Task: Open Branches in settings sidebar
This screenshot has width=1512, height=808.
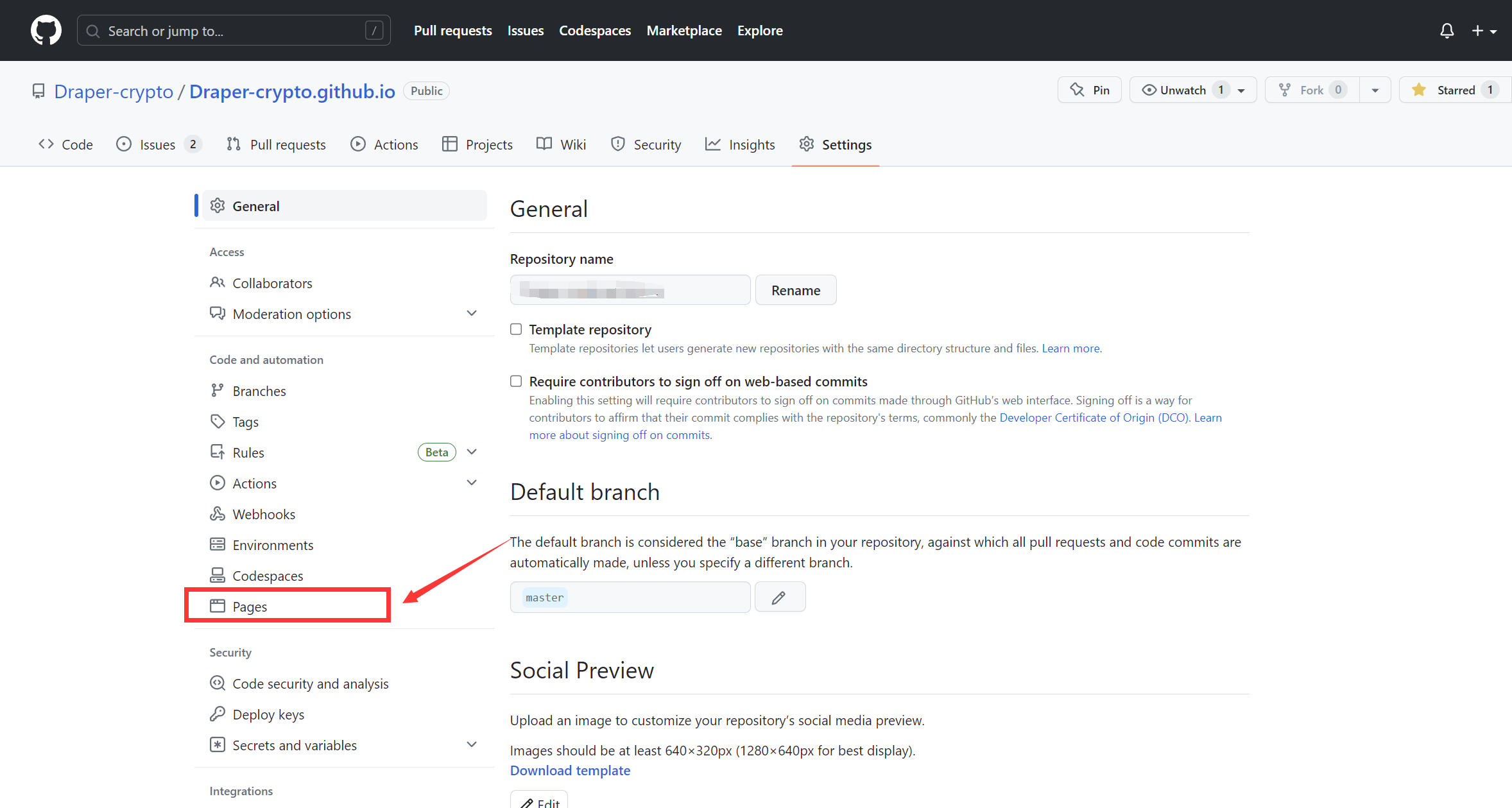Action: [259, 391]
